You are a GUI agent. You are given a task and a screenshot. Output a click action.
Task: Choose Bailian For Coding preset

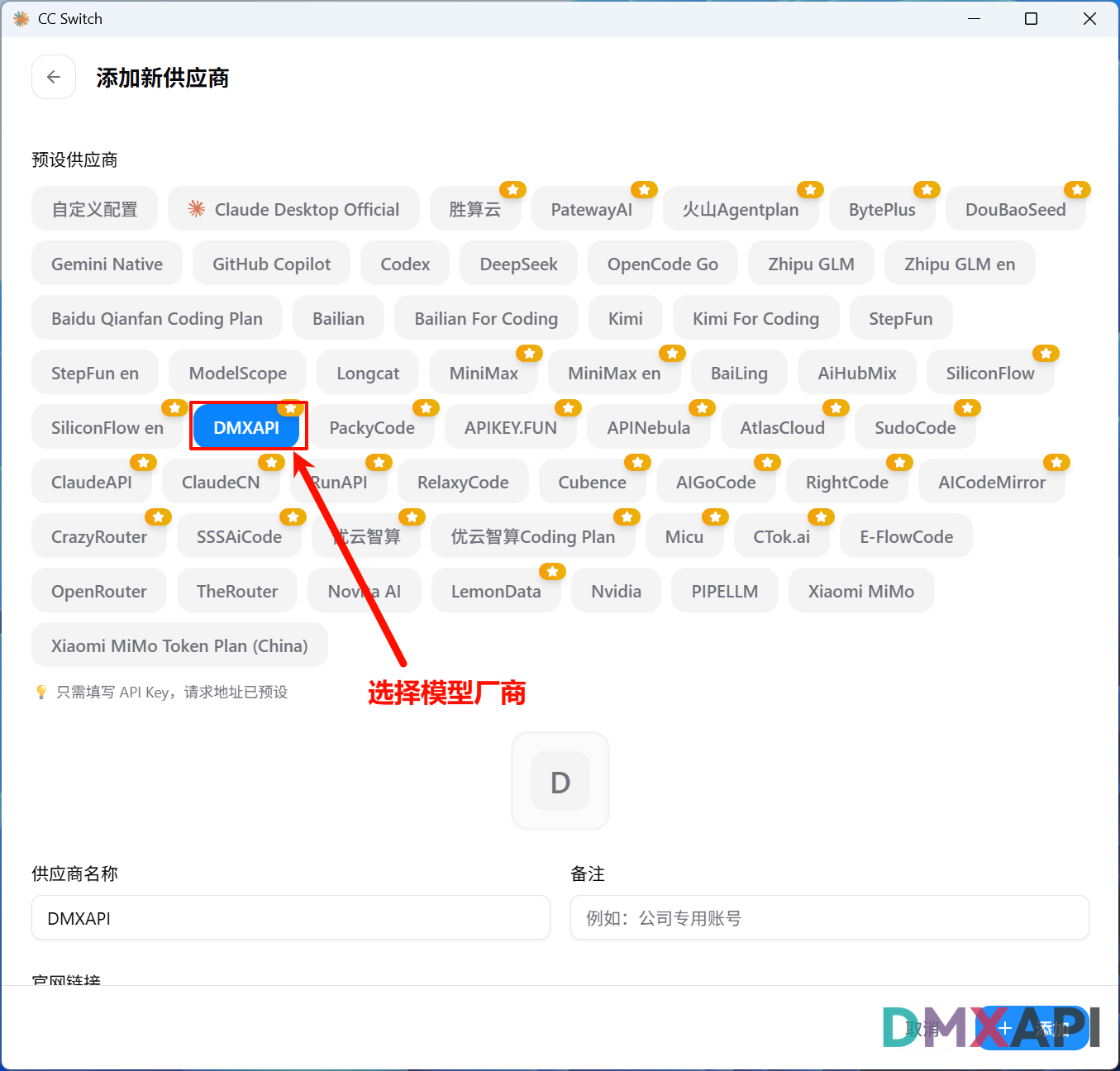[486, 318]
